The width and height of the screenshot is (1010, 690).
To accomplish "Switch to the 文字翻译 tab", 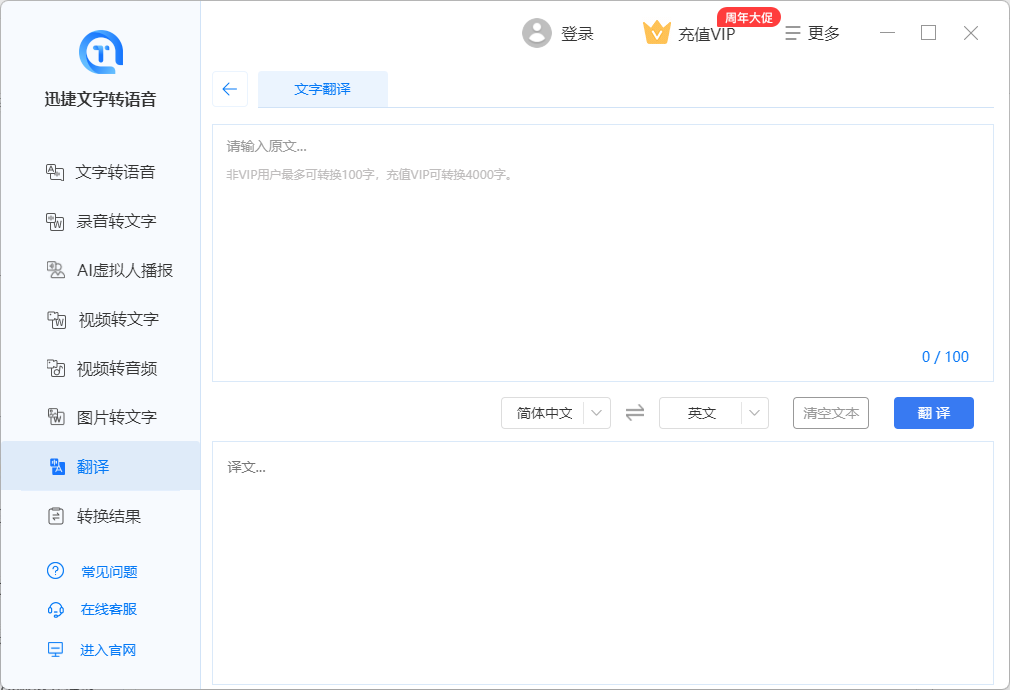I will [x=322, y=89].
